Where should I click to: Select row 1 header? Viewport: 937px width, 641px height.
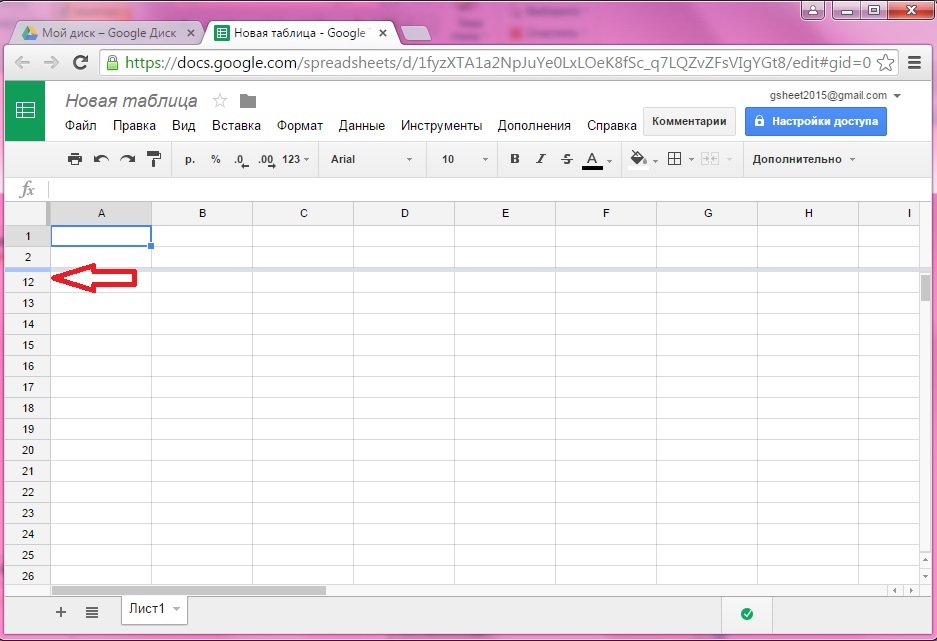[x=27, y=236]
